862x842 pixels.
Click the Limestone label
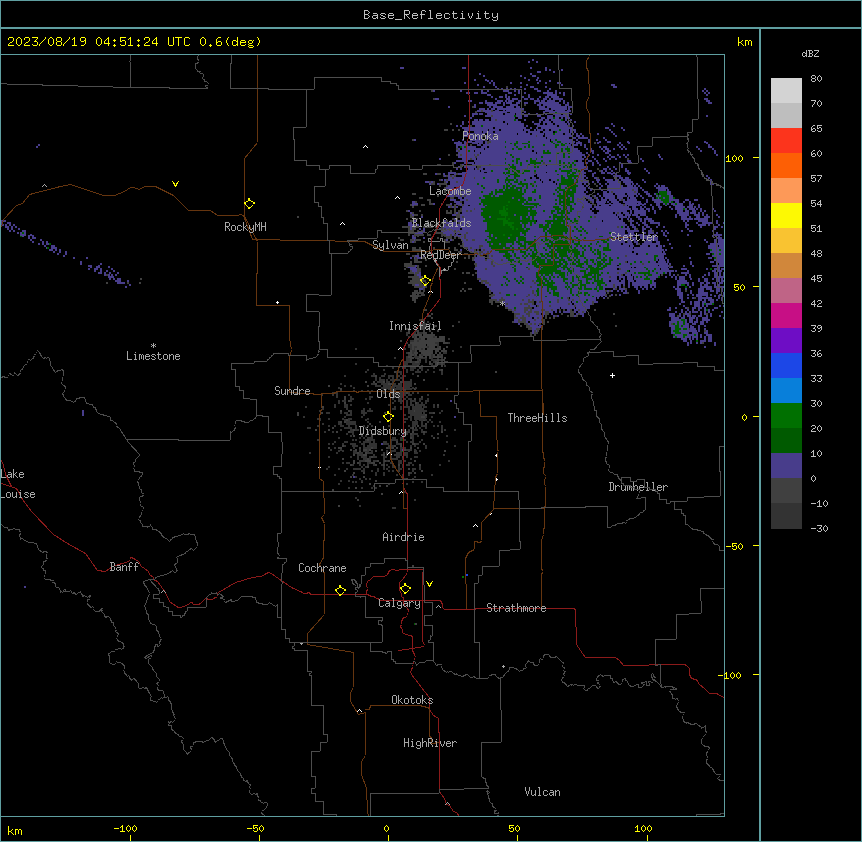click(x=153, y=356)
